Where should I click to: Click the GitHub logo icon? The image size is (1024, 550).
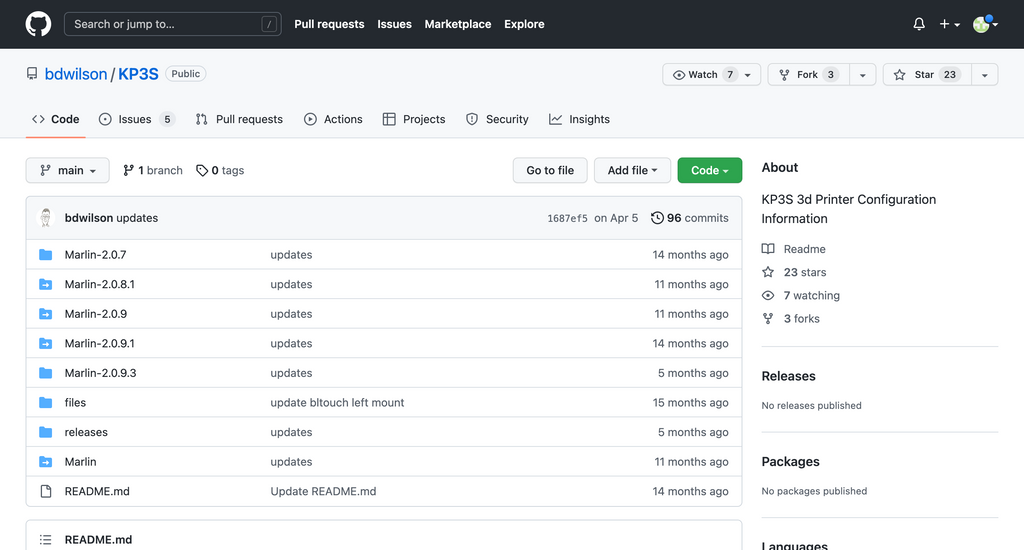38,24
